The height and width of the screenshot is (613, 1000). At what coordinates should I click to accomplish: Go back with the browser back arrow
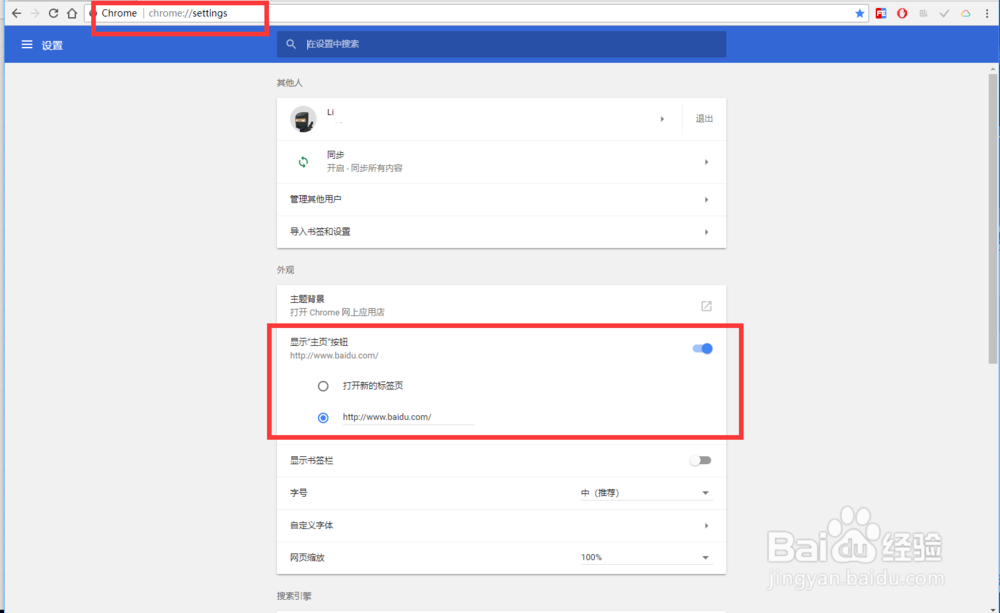tap(17, 13)
